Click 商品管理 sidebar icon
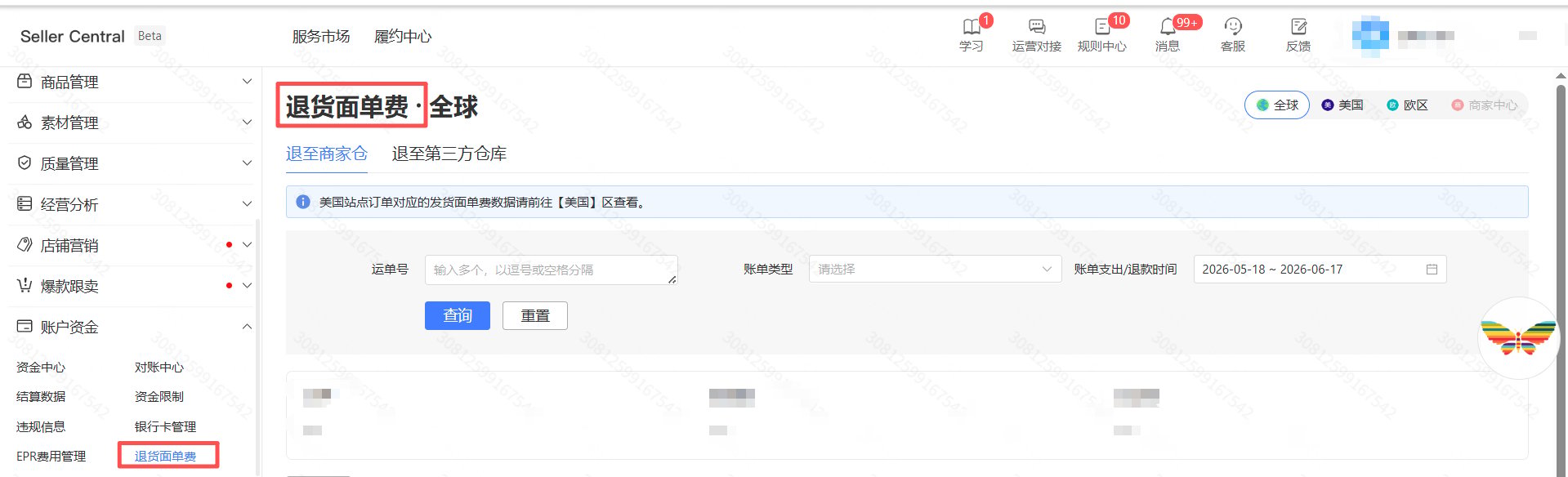 click(x=25, y=82)
